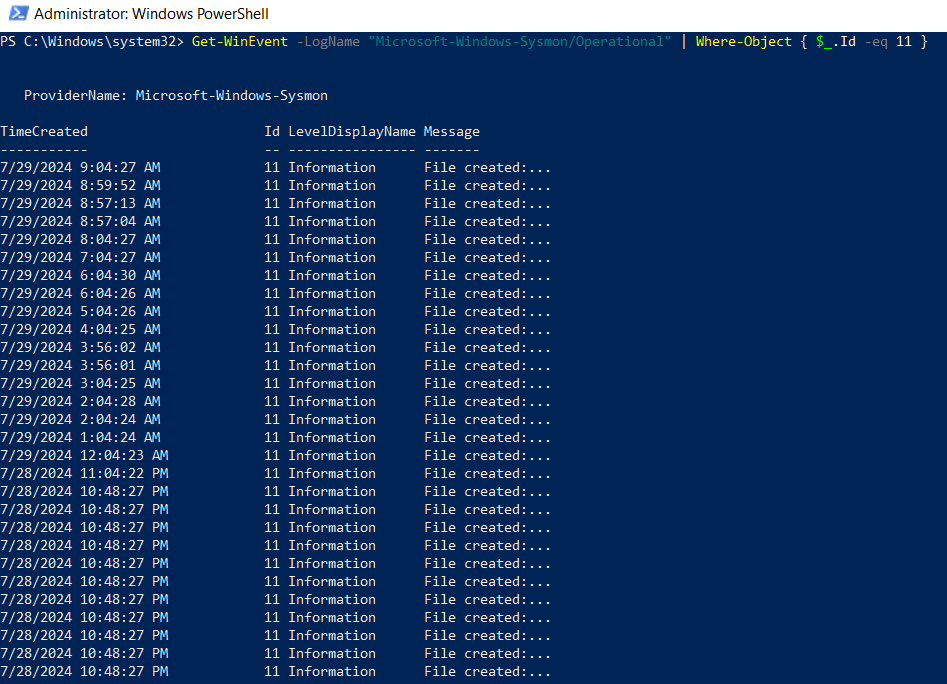
Task: Click the '7/29/2024 8:59:52 AM' timestamp
Action: (x=80, y=185)
